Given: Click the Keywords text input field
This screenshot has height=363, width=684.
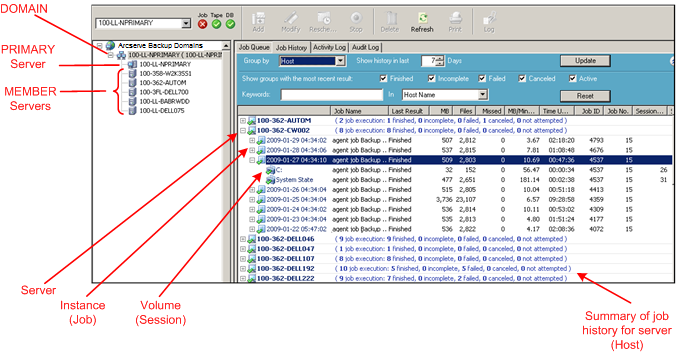Looking at the screenshot, I should point(332,95).
